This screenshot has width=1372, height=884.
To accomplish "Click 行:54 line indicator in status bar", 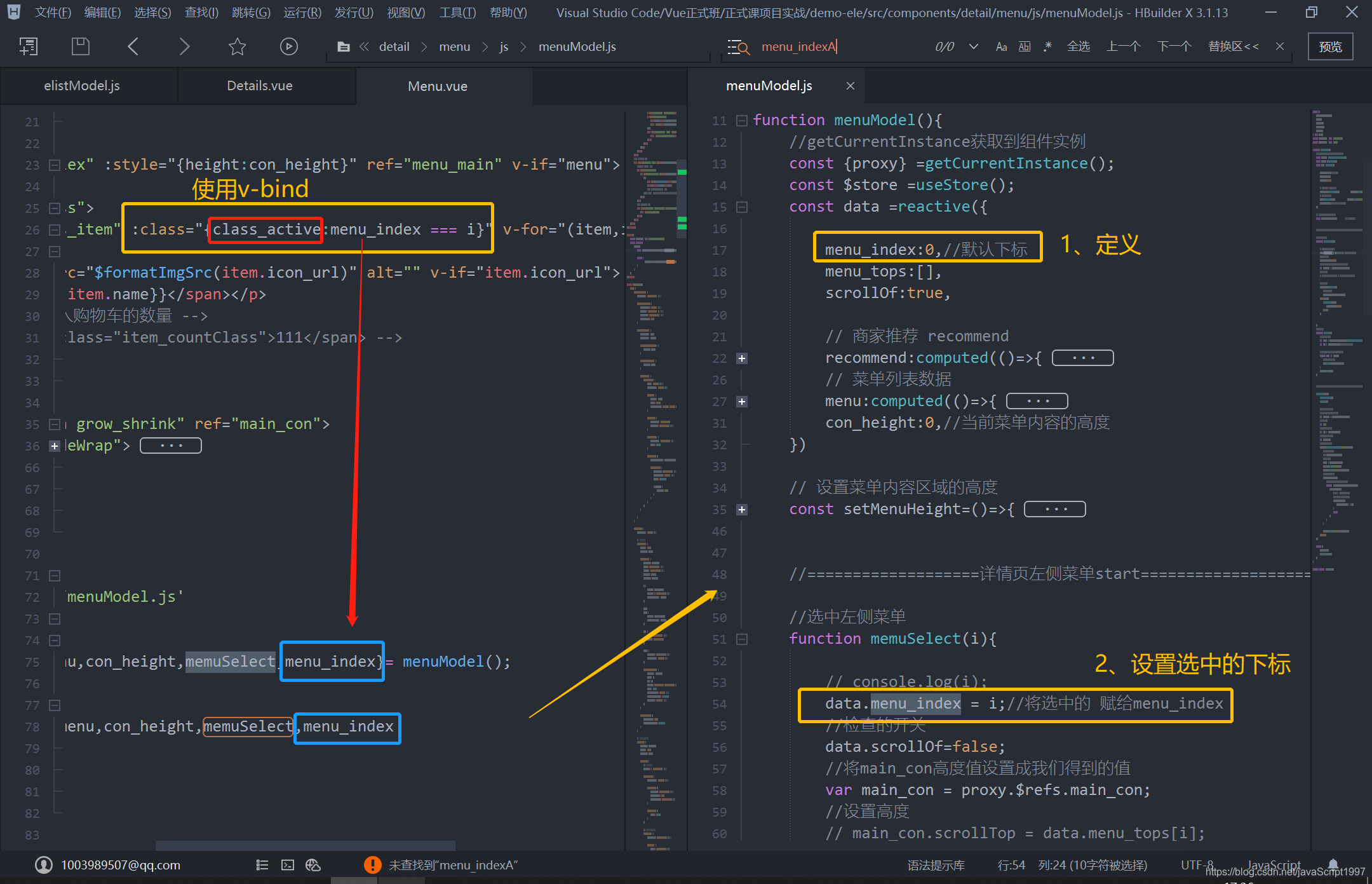I will [x=1011, y=866].
